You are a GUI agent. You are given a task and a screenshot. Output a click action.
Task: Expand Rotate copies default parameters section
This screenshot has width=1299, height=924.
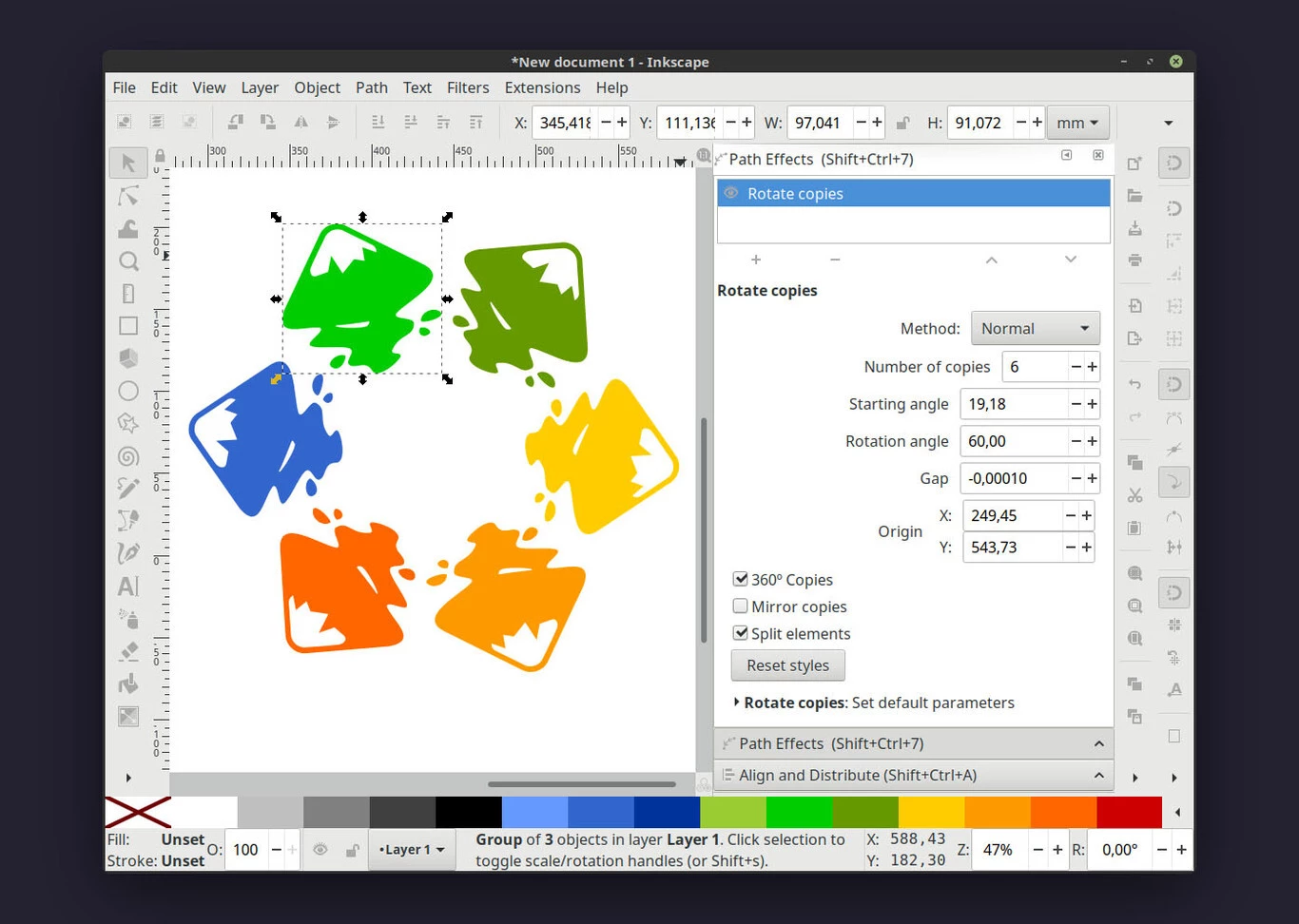[x=737, y=703]
